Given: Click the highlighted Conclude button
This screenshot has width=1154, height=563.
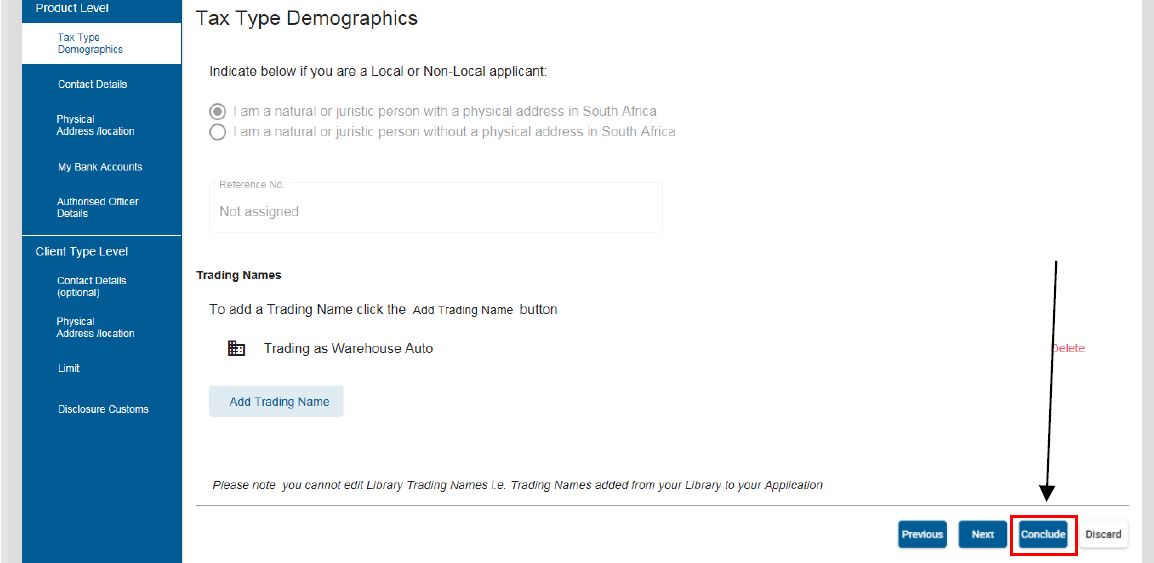Looking at the screenshot, I should pos(1043,534).
